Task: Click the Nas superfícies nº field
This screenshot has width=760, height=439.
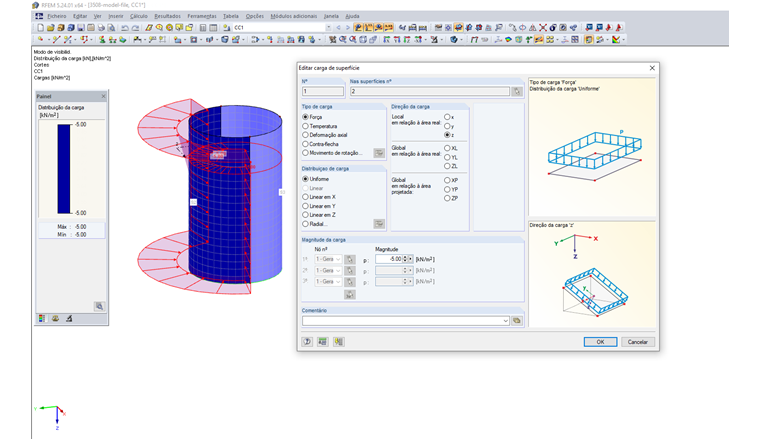Action: 430,91
